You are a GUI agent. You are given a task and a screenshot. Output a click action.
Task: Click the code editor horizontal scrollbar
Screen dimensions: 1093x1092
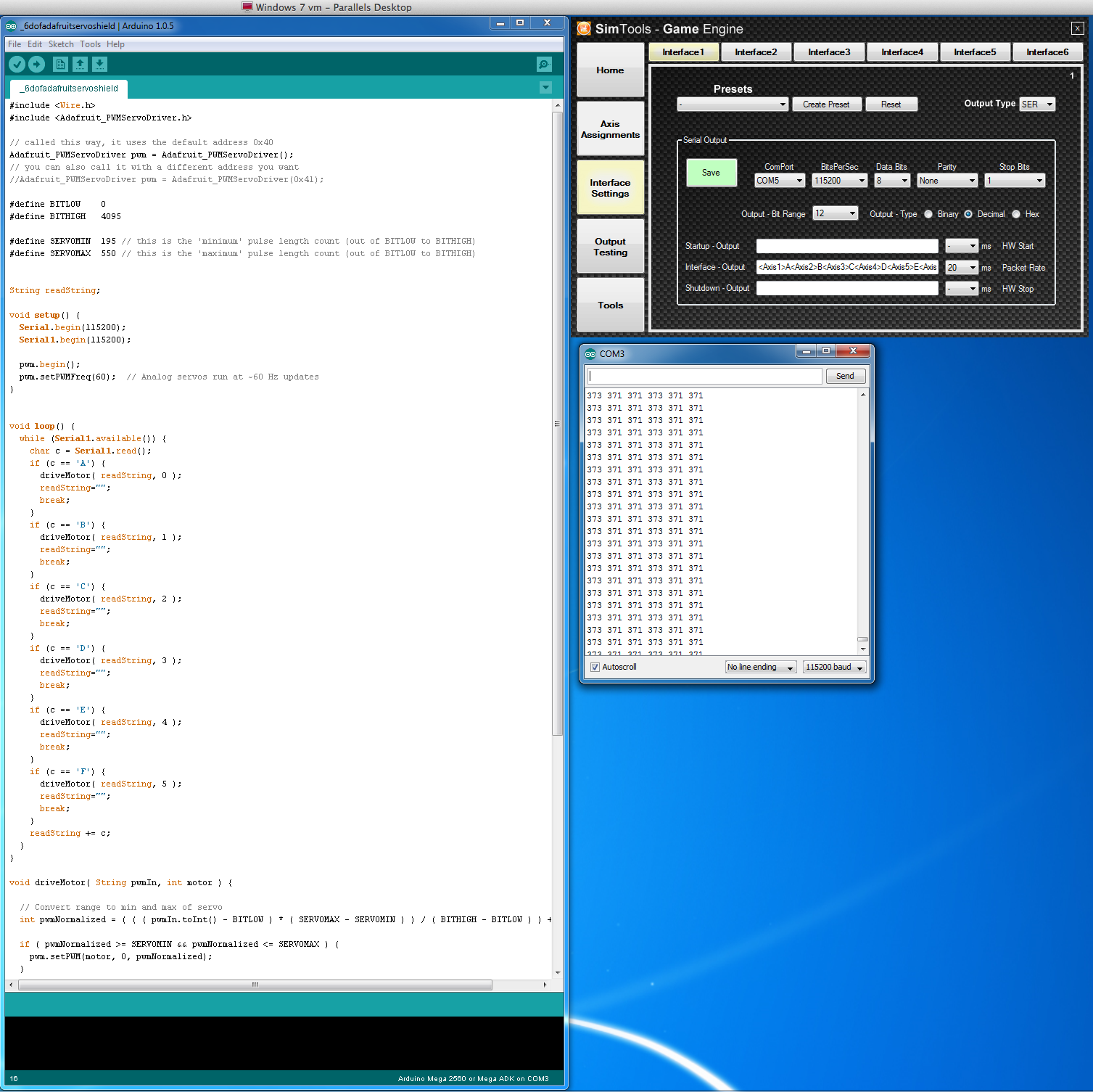click(x=255, y=985)
